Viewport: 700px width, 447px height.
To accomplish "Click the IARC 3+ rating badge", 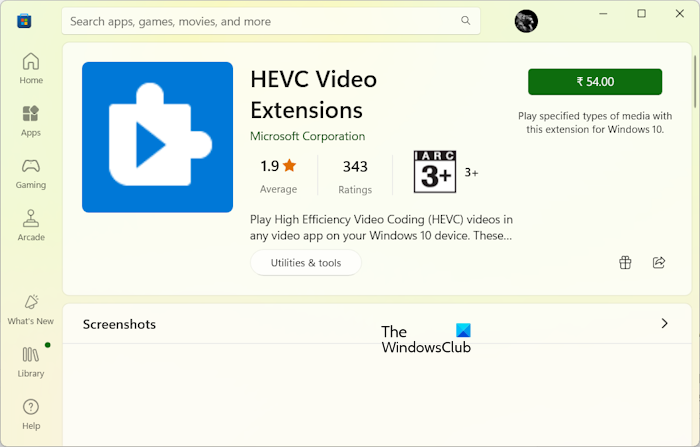I will tap(435, 172).
